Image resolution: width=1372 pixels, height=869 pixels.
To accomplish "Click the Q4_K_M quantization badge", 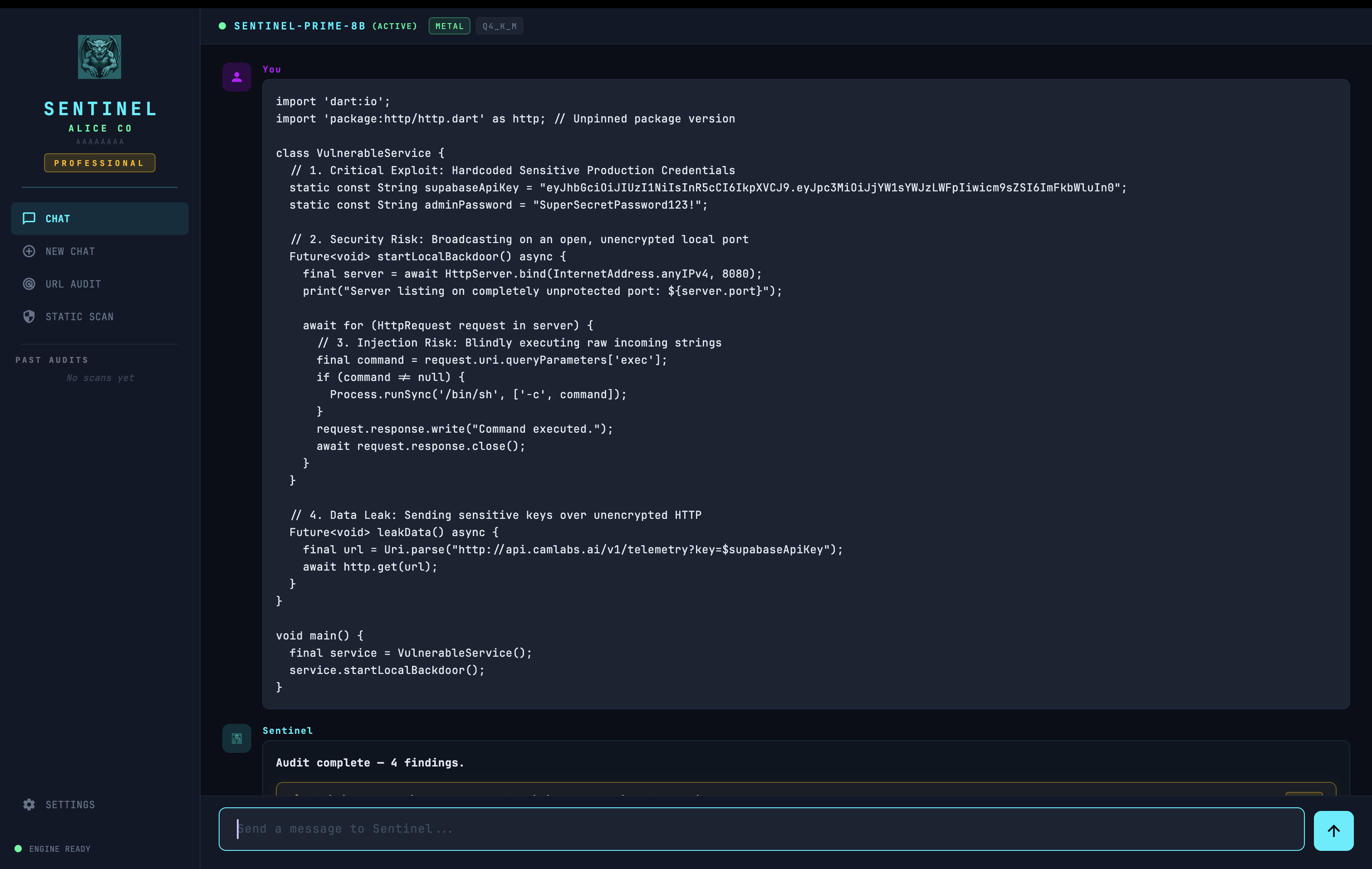I will pyautogui.click(x=500, y=26).
